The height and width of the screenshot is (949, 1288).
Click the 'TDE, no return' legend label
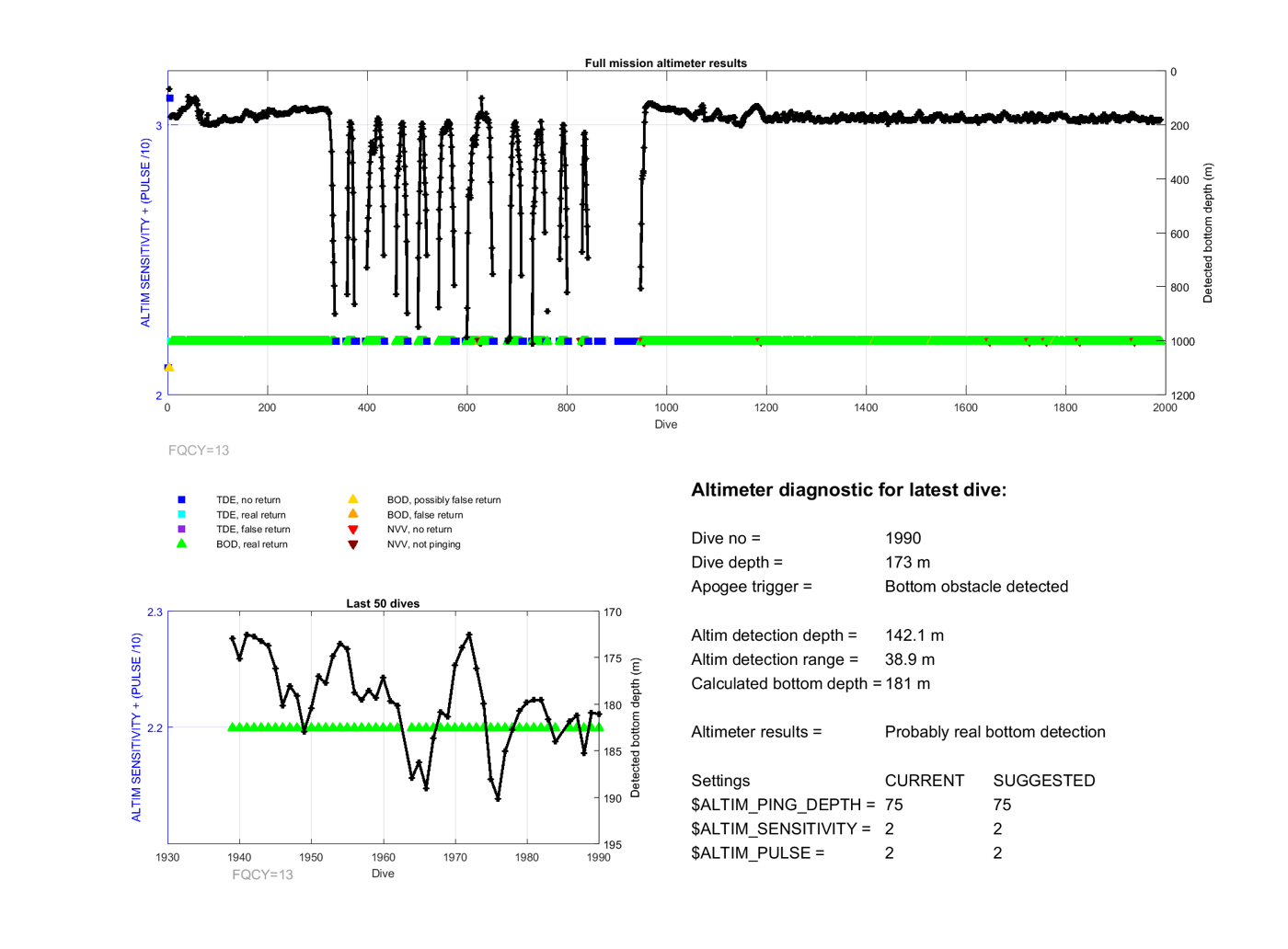[248, 500]
